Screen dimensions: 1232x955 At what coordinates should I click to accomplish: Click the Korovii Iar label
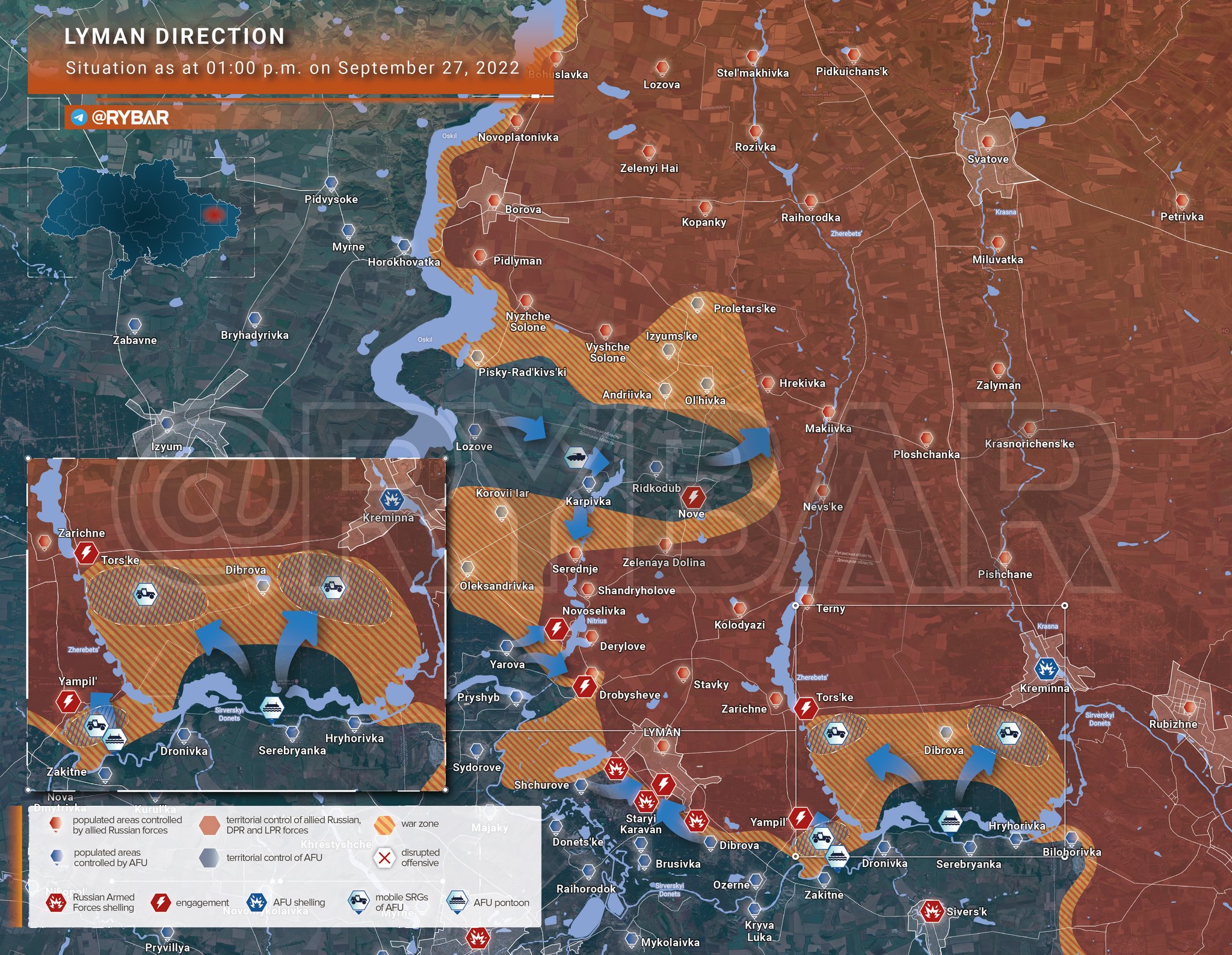502,493
